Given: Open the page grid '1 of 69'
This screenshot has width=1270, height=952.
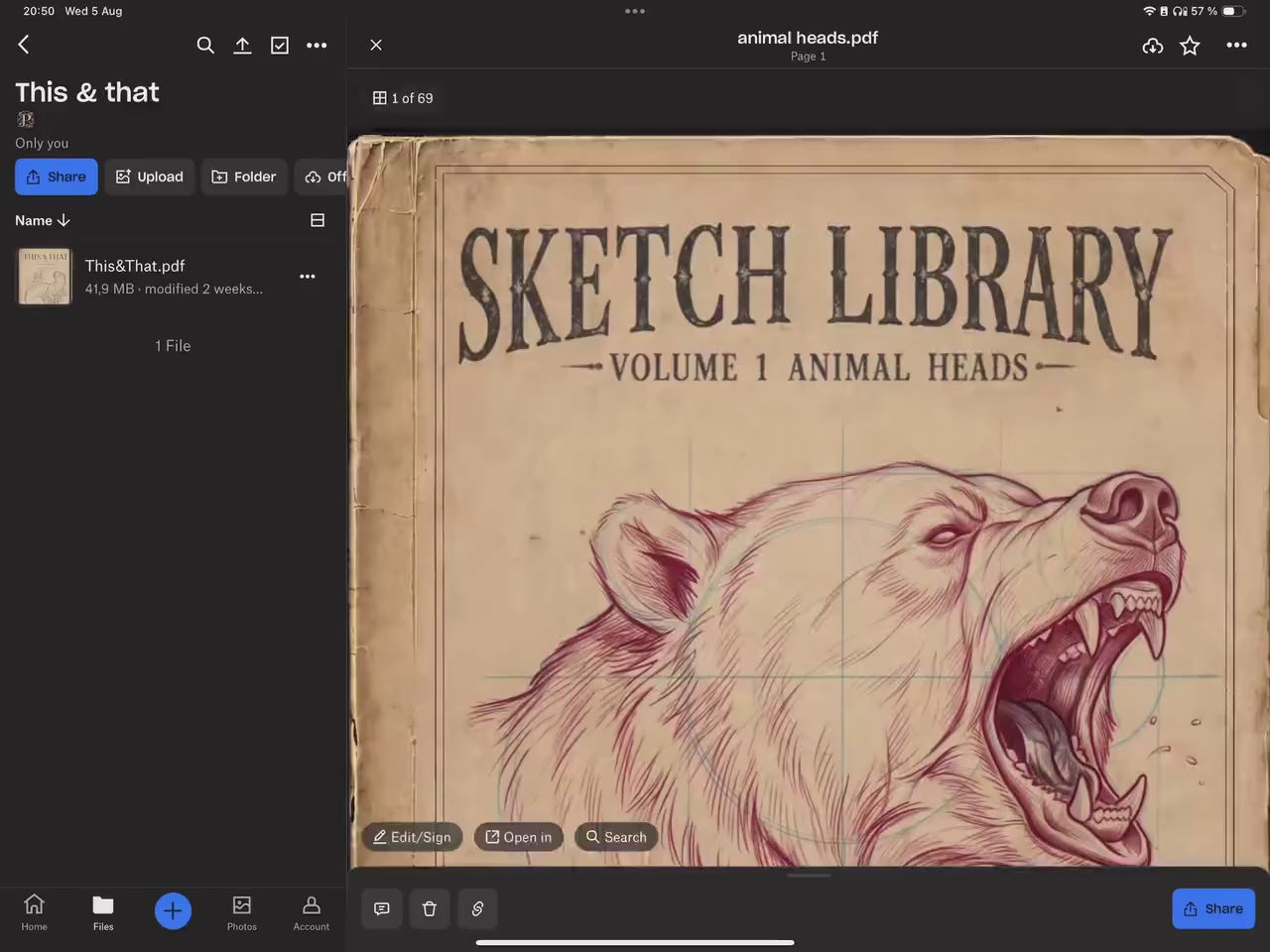Looking at the screenshot, I should 403,98.
